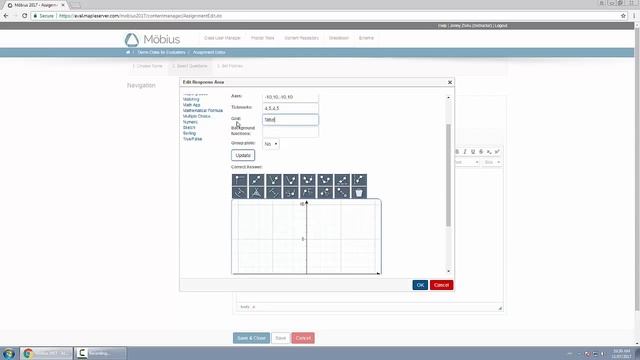This screenshot has width=640, height=360.
Task: Select the Sketch question type
Action: click(x=189, y=128)
